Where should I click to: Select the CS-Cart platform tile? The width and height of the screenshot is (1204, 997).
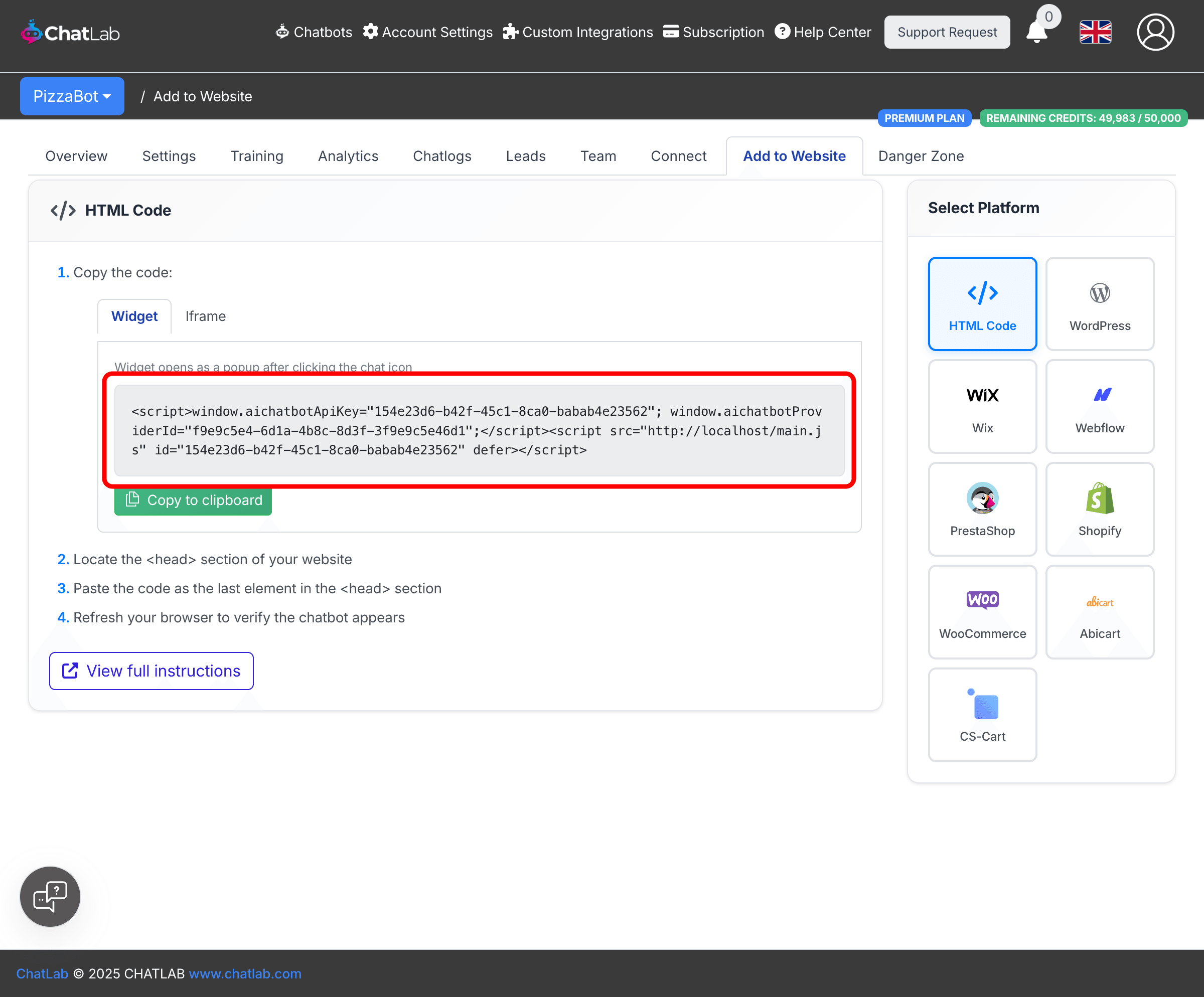pyautogui.click(x=982, y=715)
